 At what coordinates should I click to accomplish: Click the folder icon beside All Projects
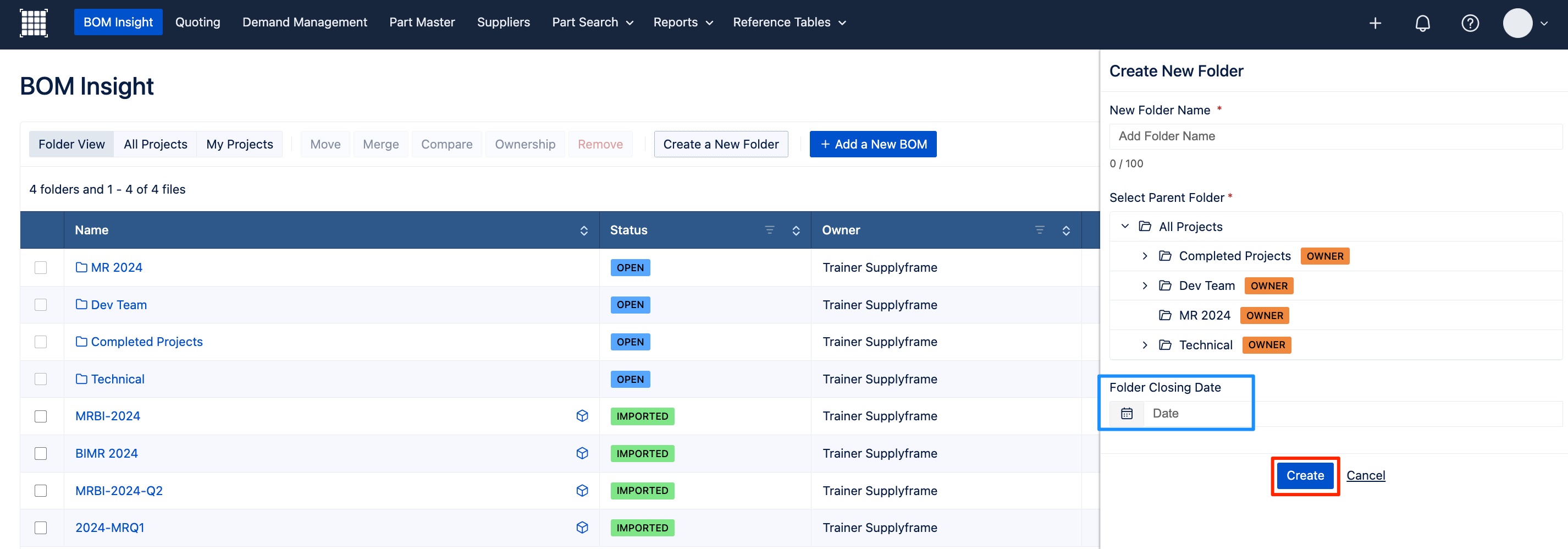tap(1145, 227)
